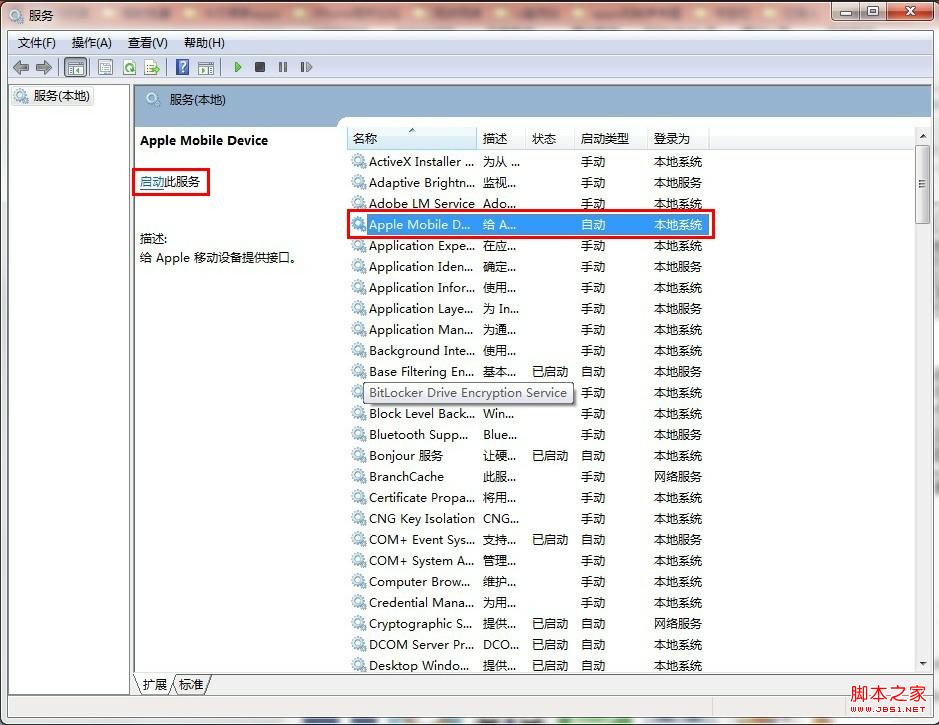Select the COM+ Event System service row
Viewport: 939px width, 725px height.
528,539
